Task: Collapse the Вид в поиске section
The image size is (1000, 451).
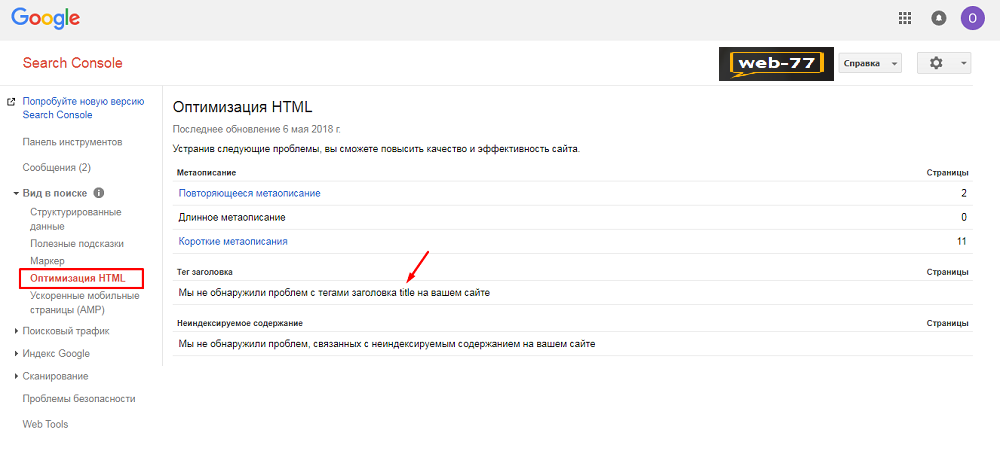Action: point(15,193)
